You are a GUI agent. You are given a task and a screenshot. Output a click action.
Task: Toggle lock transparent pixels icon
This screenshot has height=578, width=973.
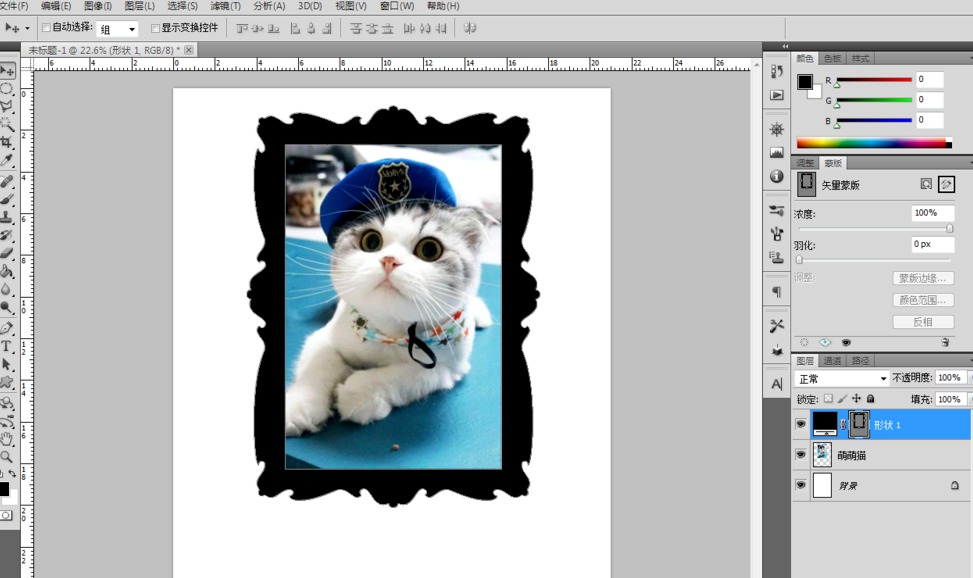point(828,399)
